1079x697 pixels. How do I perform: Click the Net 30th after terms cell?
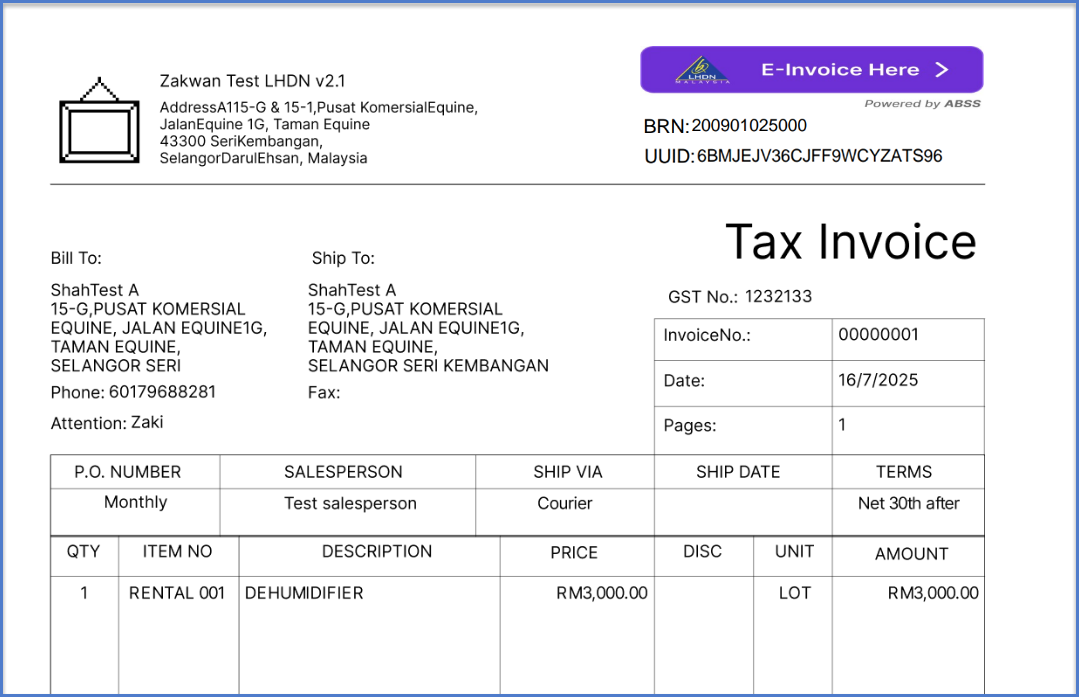pyautogui.click(x=908, y=504)
